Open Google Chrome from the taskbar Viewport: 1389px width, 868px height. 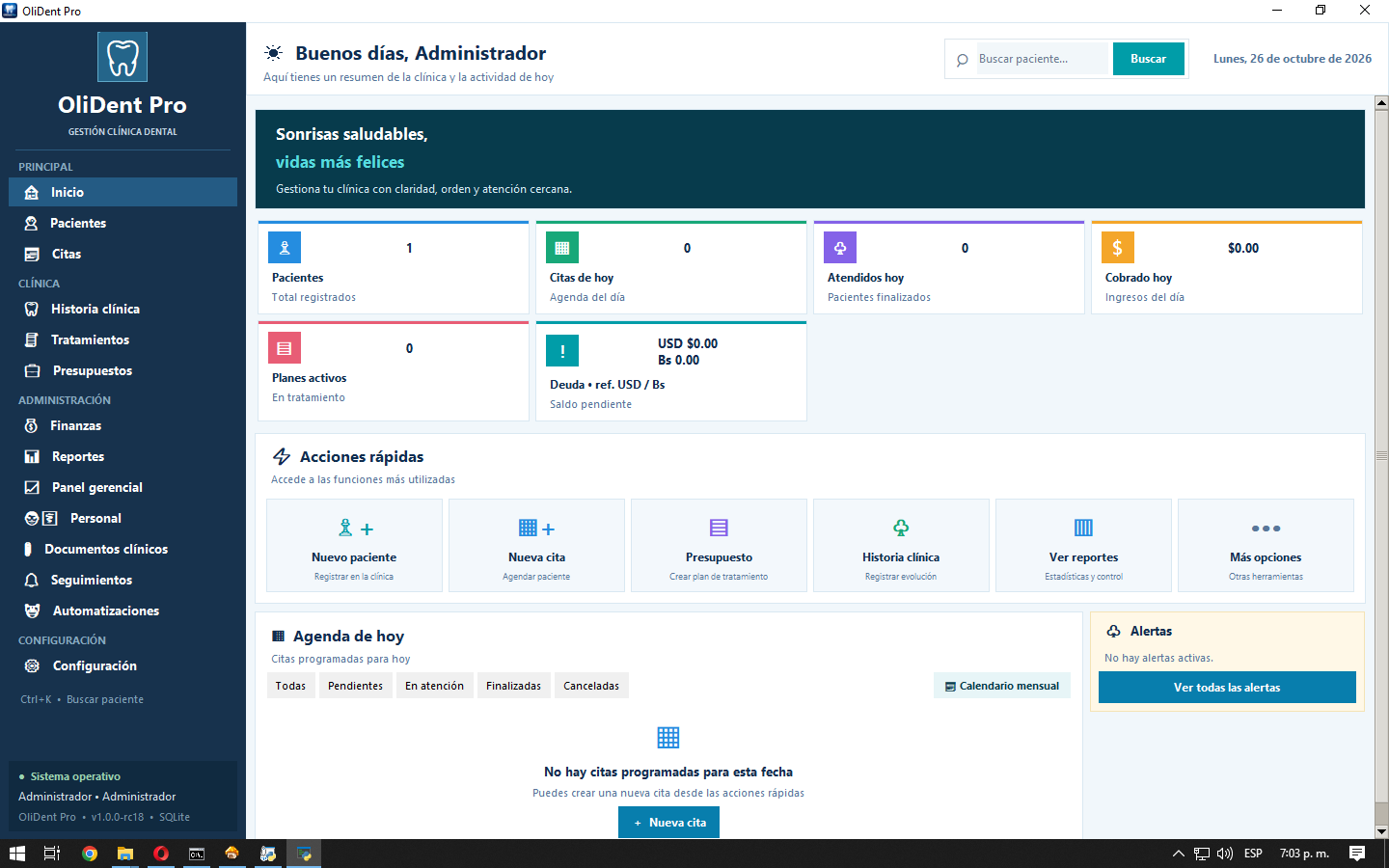tap(90, 854)
